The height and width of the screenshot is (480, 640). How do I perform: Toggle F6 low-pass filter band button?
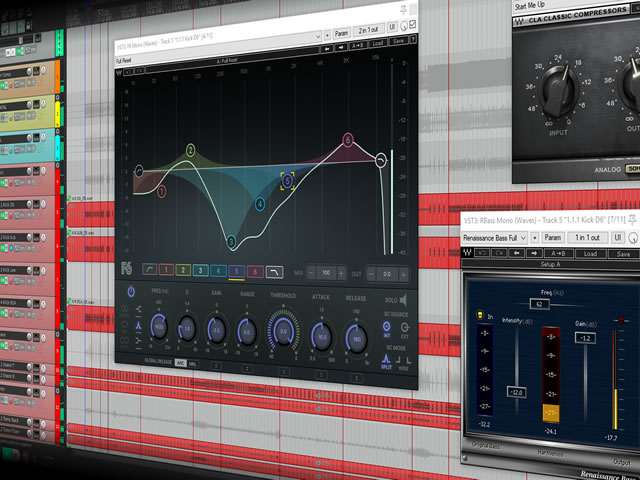tap(275, 272)
